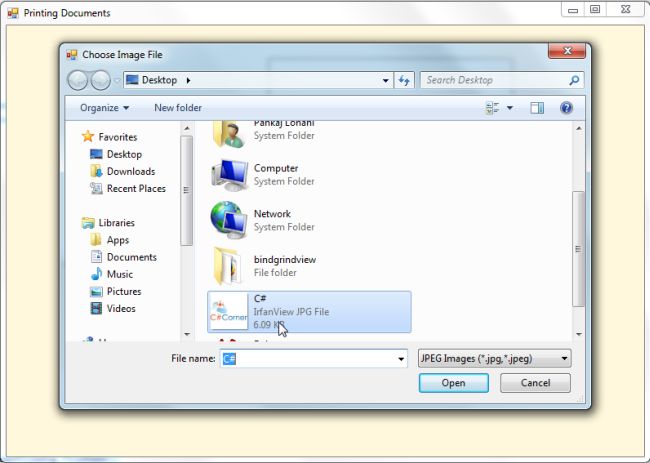The height and width of the screenshot is (463, 650).
Task: Click the Pictures library icon
Action: (96, 291)
